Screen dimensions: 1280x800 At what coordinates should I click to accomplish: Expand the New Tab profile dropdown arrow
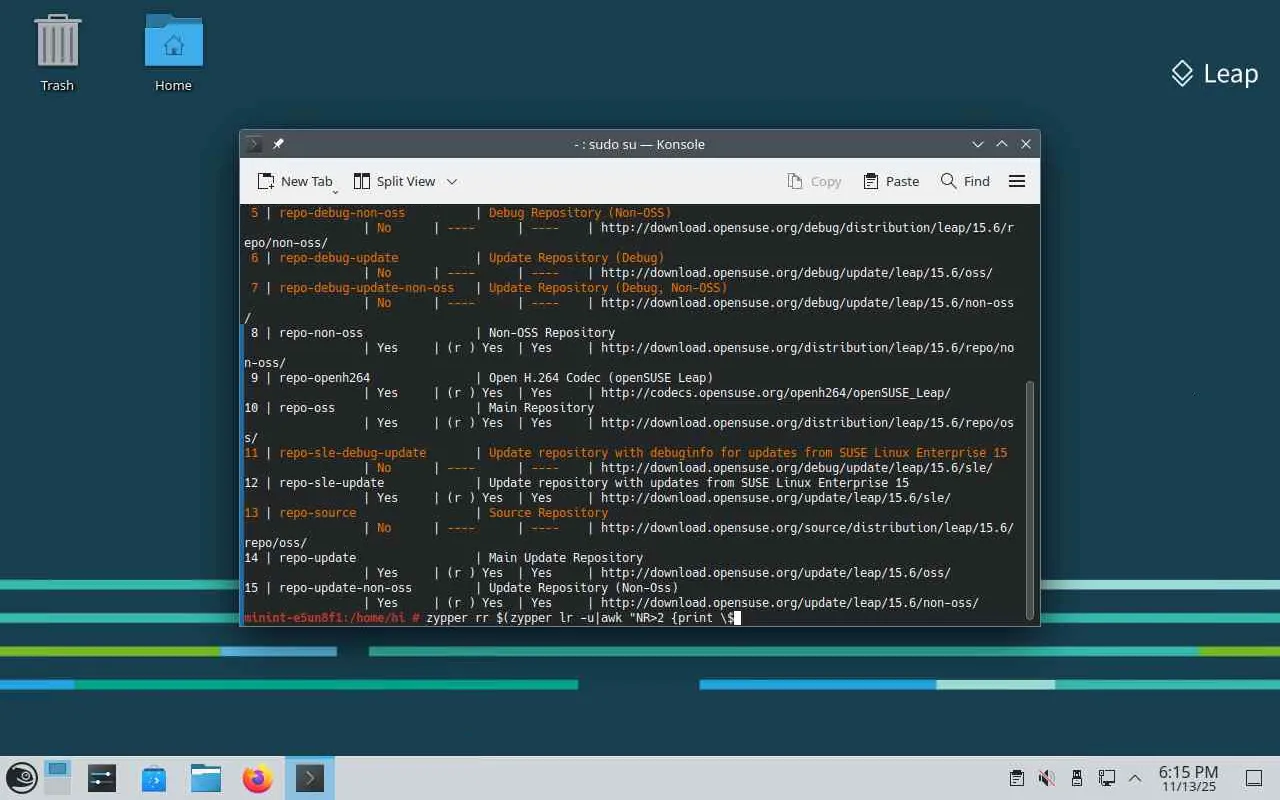pyautogui.click(x=335, y=190)
